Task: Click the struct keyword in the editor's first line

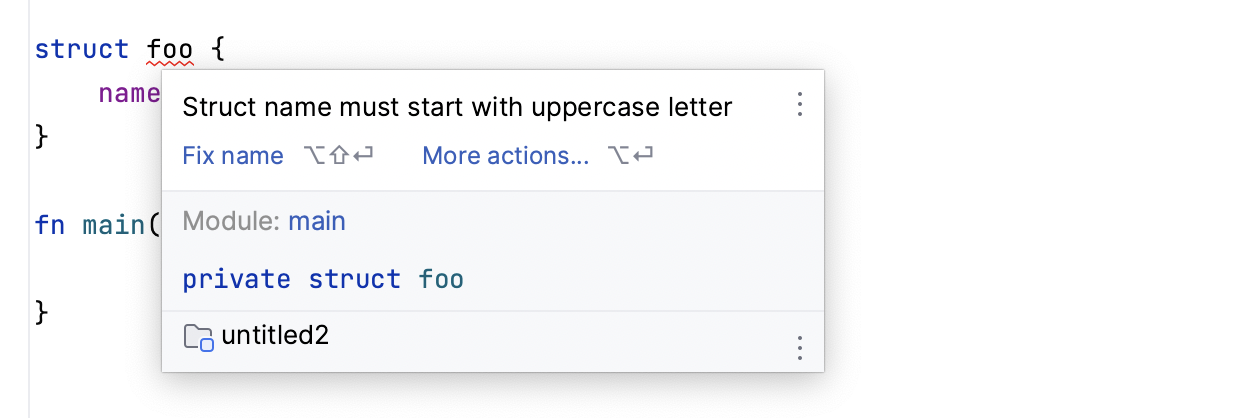Action: [82, 49]
